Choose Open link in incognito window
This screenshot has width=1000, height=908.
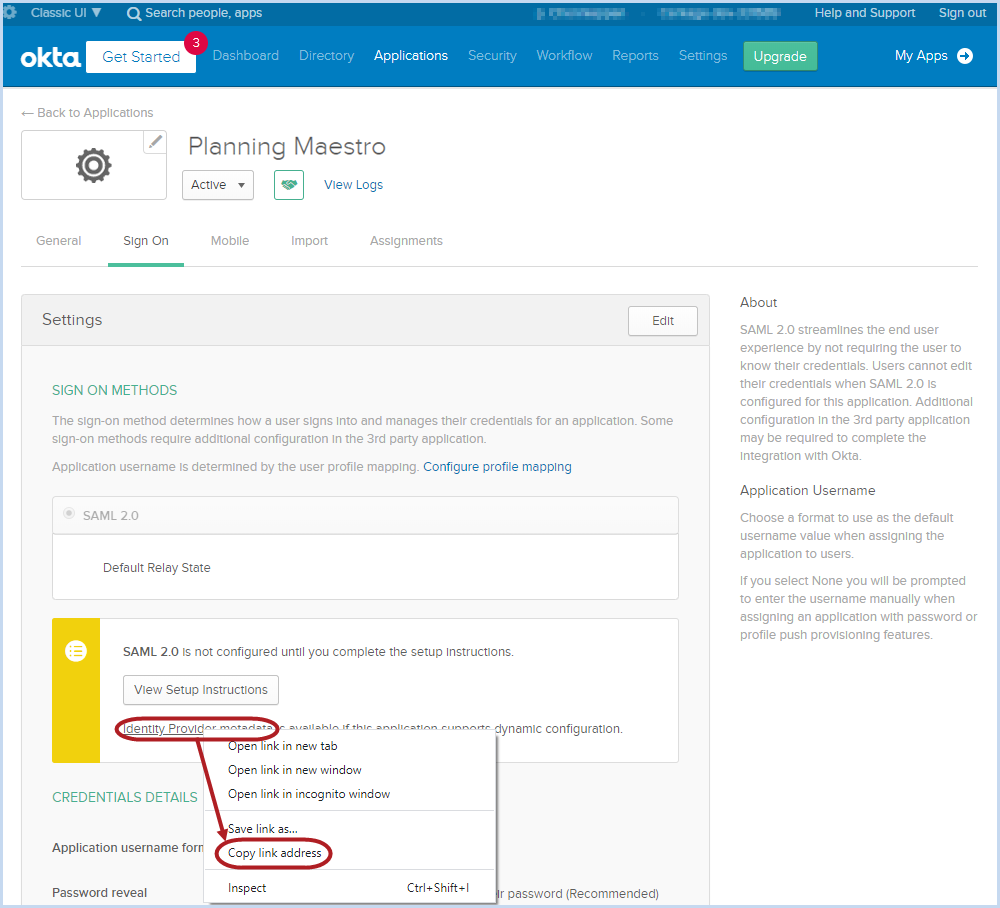349,794
